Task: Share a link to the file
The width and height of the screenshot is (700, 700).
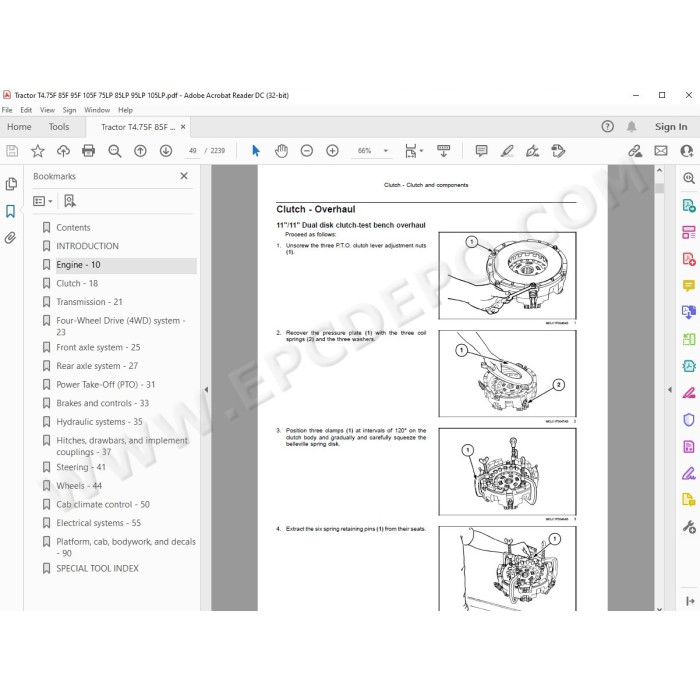Action: (x=635, y=151)
